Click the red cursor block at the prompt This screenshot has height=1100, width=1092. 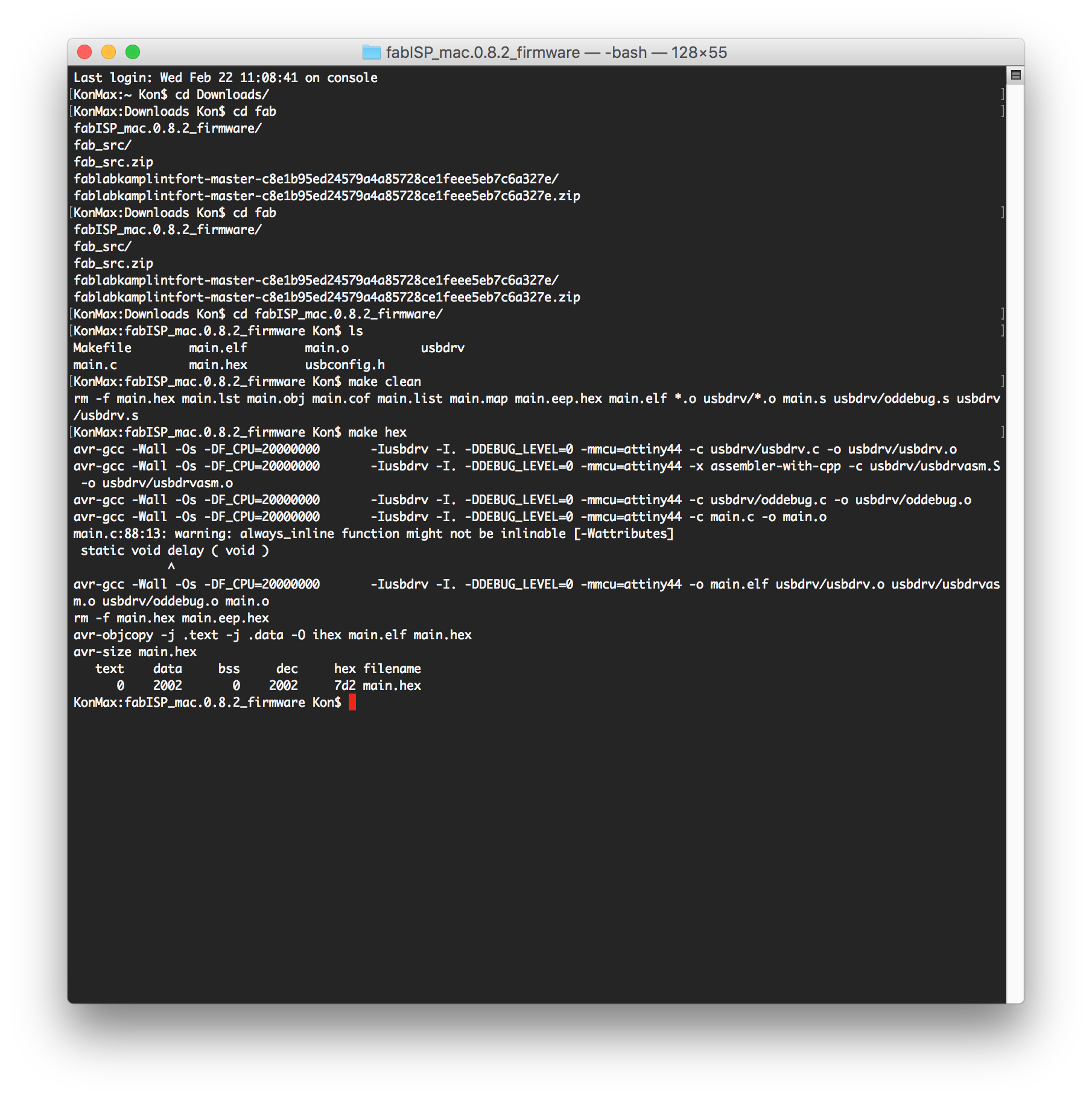pyautogui.click(x=352, y=702)
